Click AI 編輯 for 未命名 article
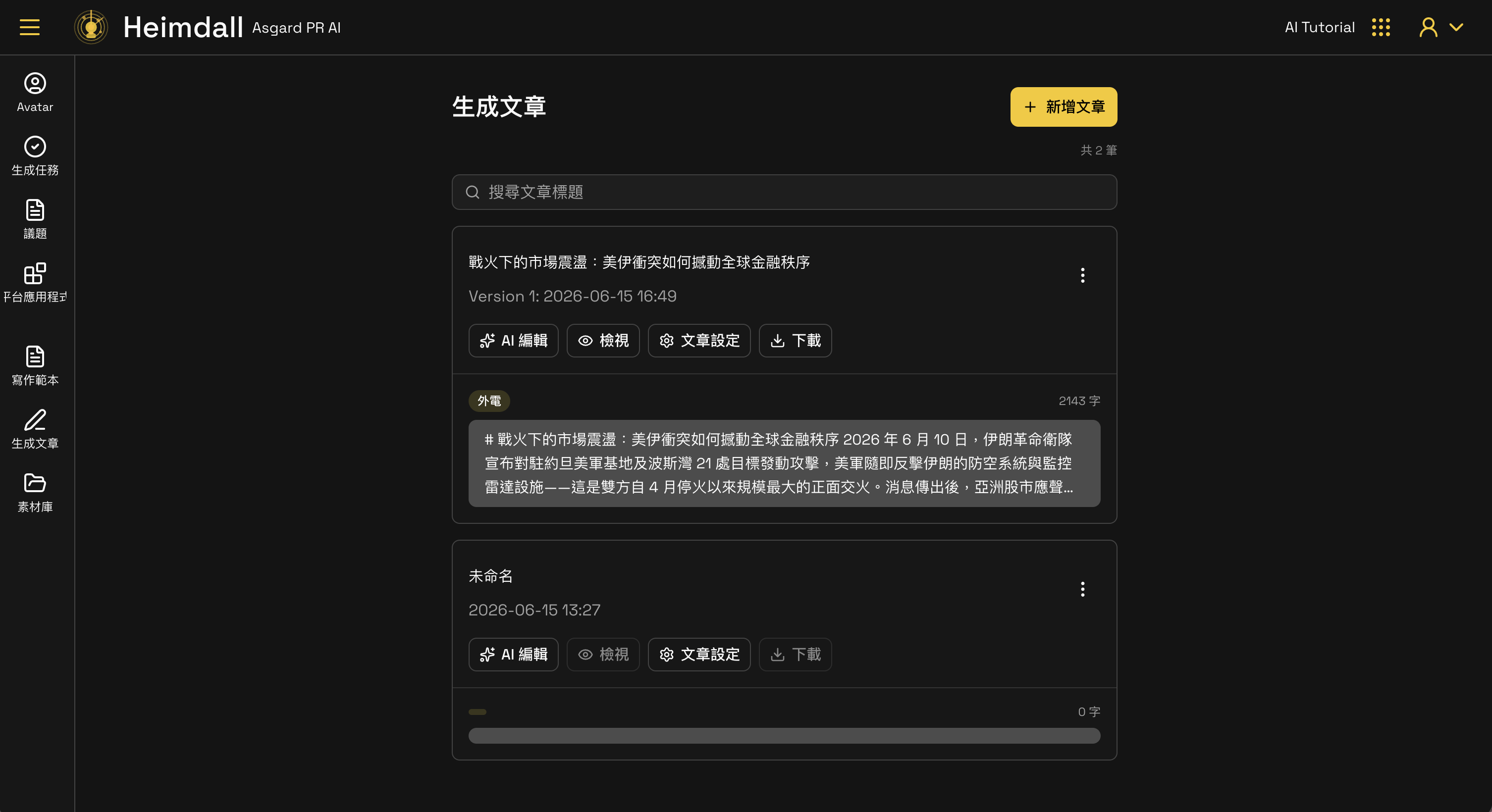 tap(513, 654)
